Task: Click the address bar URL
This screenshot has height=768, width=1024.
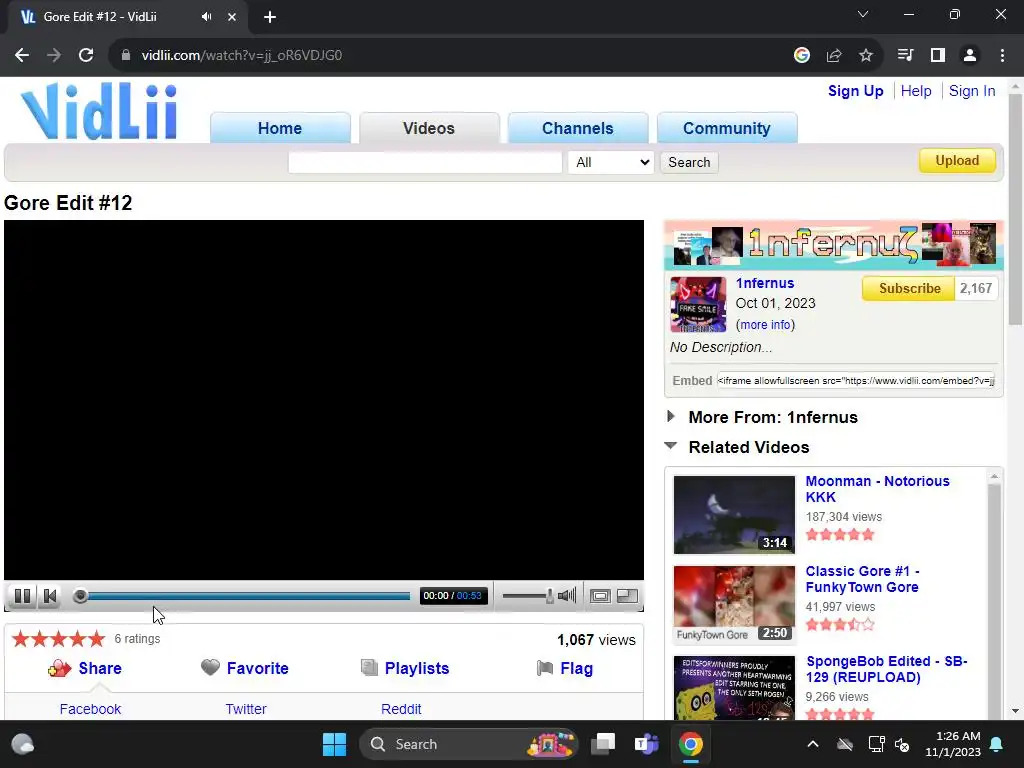Action: [242, 56]
